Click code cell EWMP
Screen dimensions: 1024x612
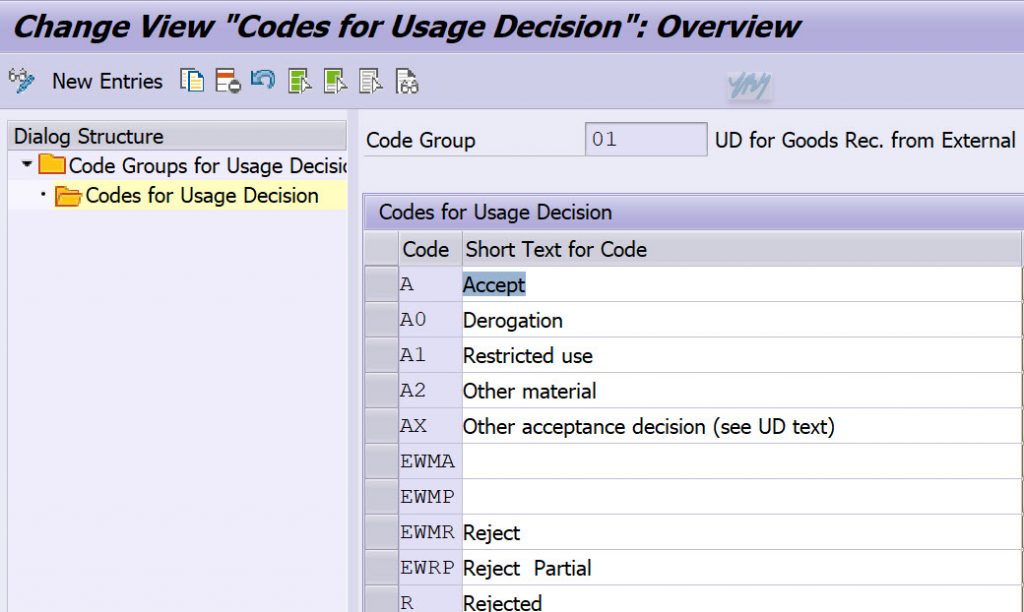430,496
